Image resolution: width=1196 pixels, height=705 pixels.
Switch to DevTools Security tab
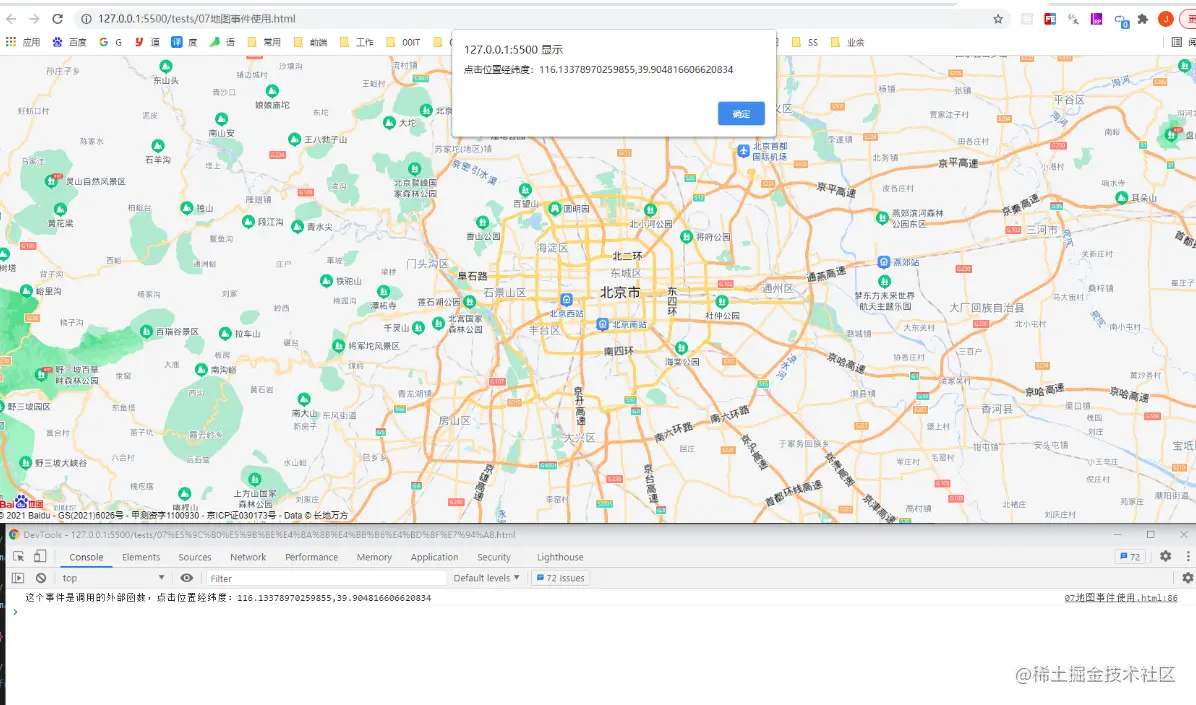click(x=494, y=557)
